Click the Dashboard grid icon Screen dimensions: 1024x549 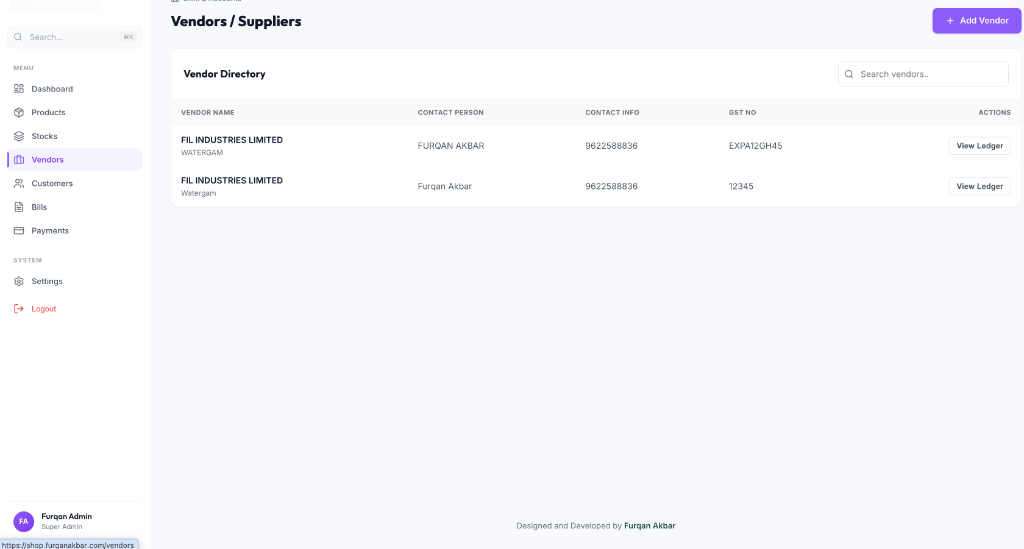[19, 89]
